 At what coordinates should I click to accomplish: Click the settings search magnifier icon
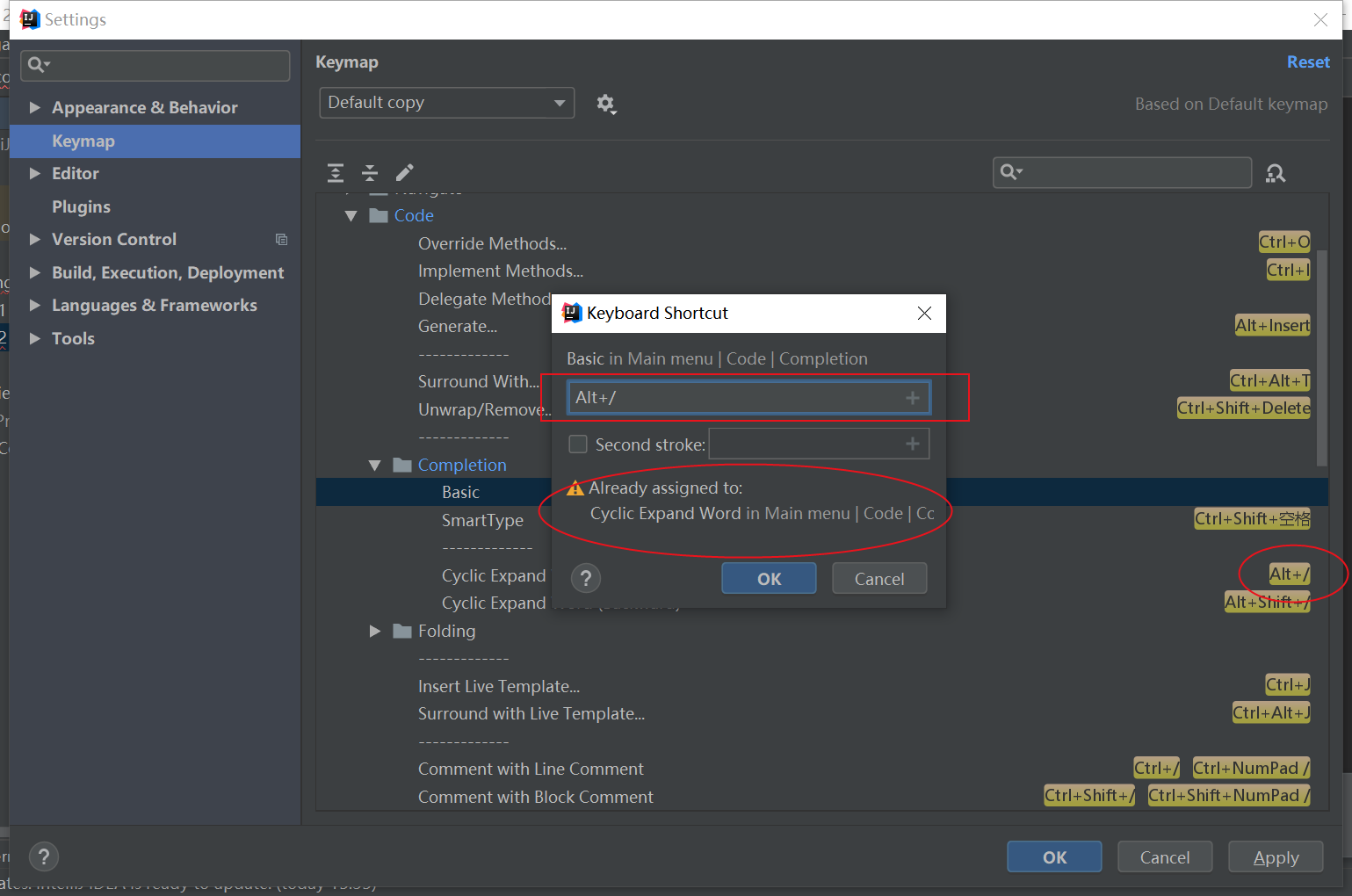pyautogui.click(x=39, y=65)
